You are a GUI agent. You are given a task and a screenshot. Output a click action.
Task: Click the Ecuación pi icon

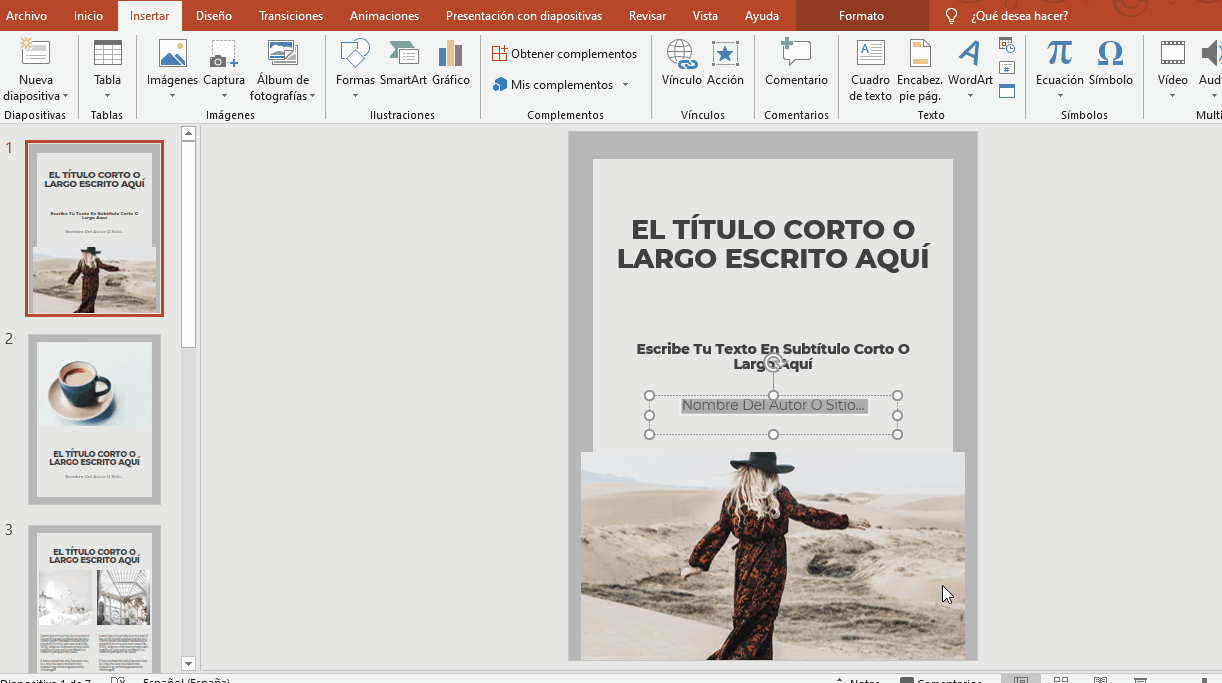pos(1059,53)
